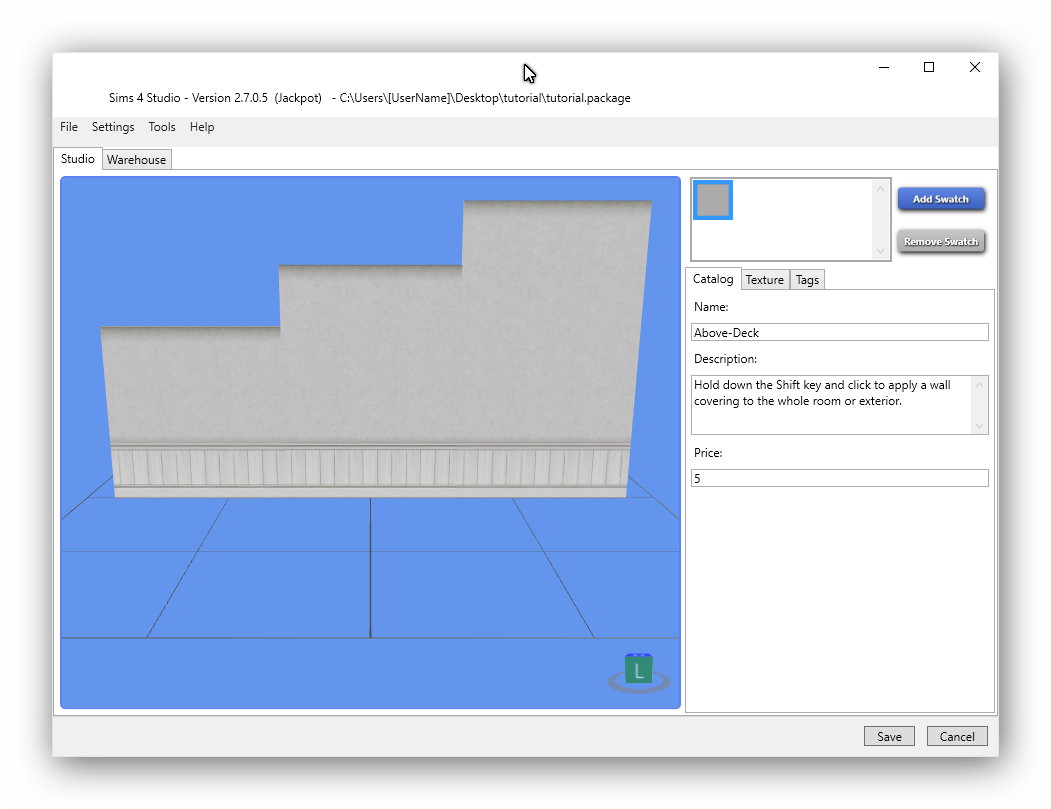Click the Description box's down arrow
Screen dimensions: 1051x809
pos(979,426)
